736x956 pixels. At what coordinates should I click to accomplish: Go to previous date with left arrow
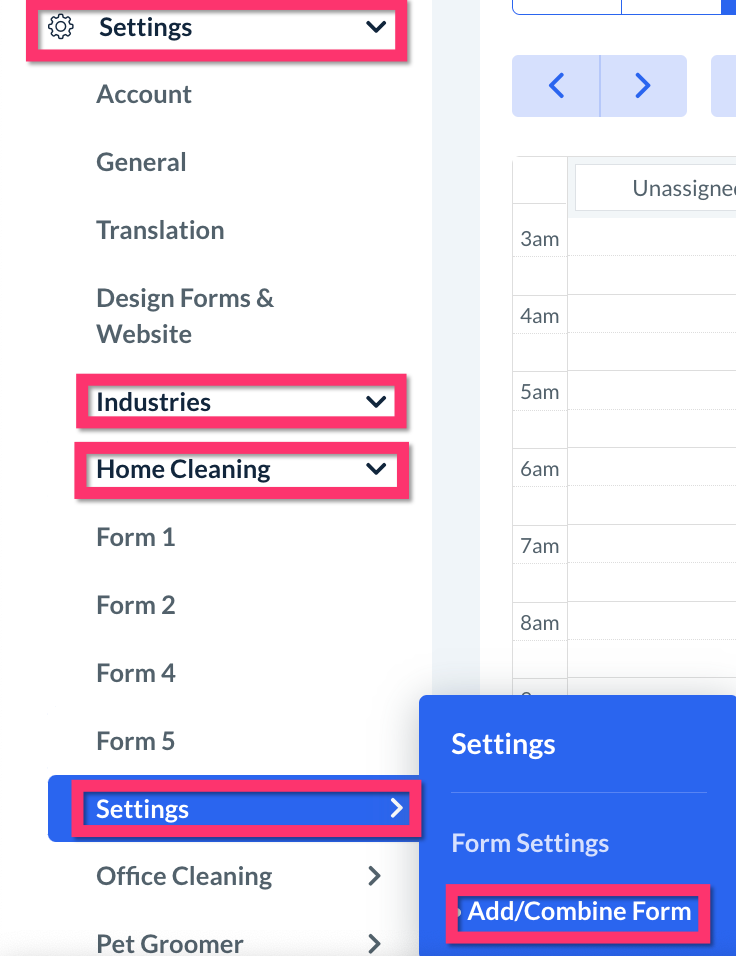(556, 86)
